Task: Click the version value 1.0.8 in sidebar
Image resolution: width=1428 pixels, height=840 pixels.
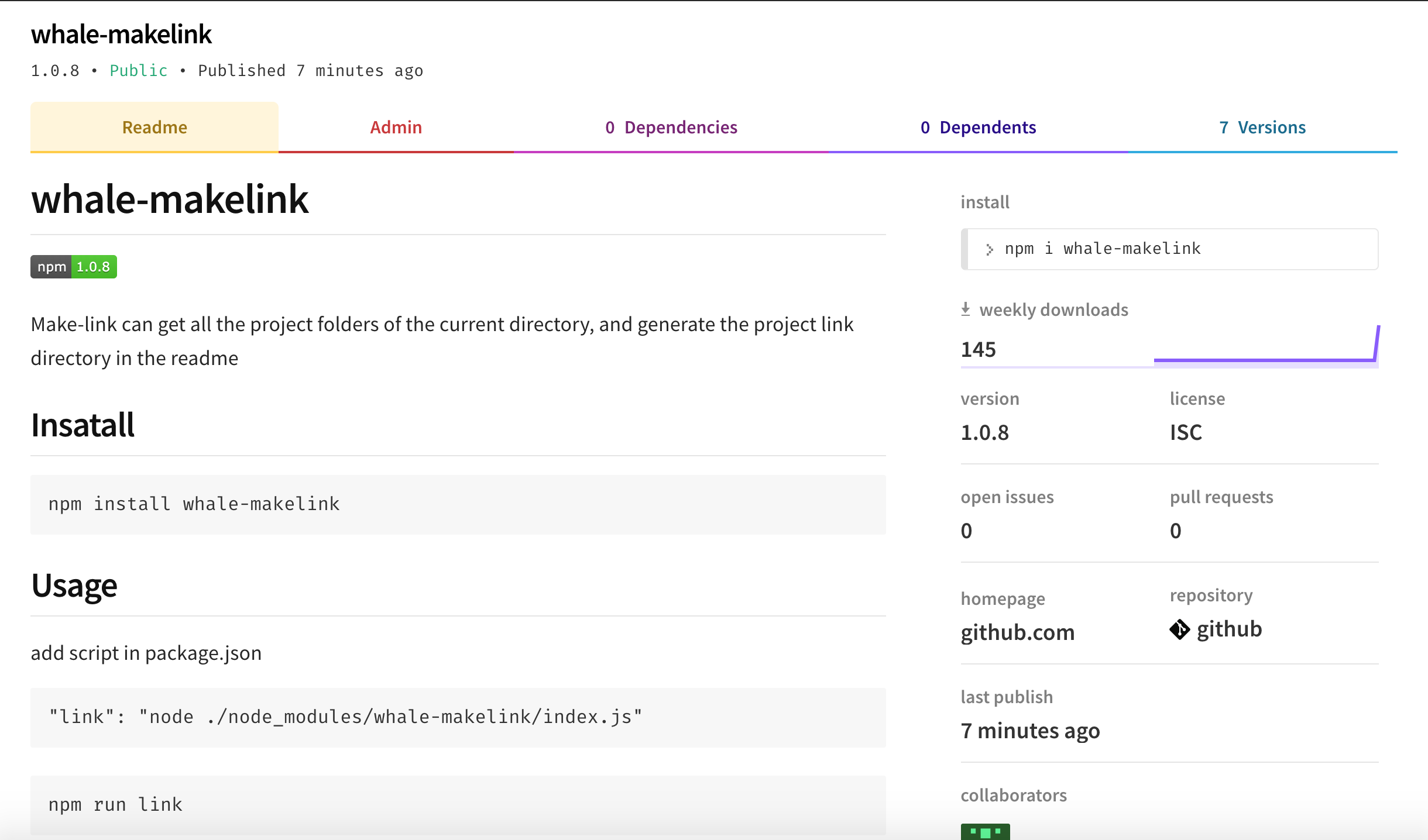Action: tap(984, 432)
